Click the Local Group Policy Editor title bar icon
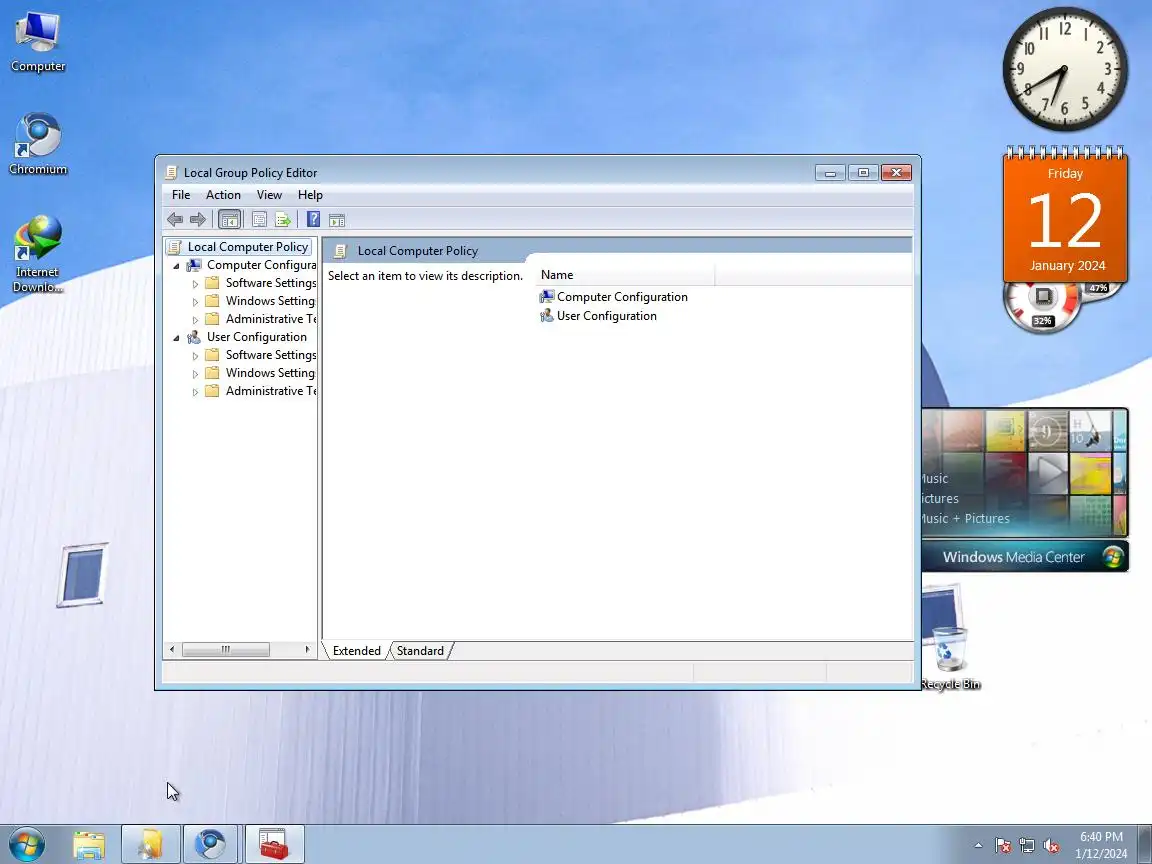This screenshot has width=1152, height=864. point(171,173)
